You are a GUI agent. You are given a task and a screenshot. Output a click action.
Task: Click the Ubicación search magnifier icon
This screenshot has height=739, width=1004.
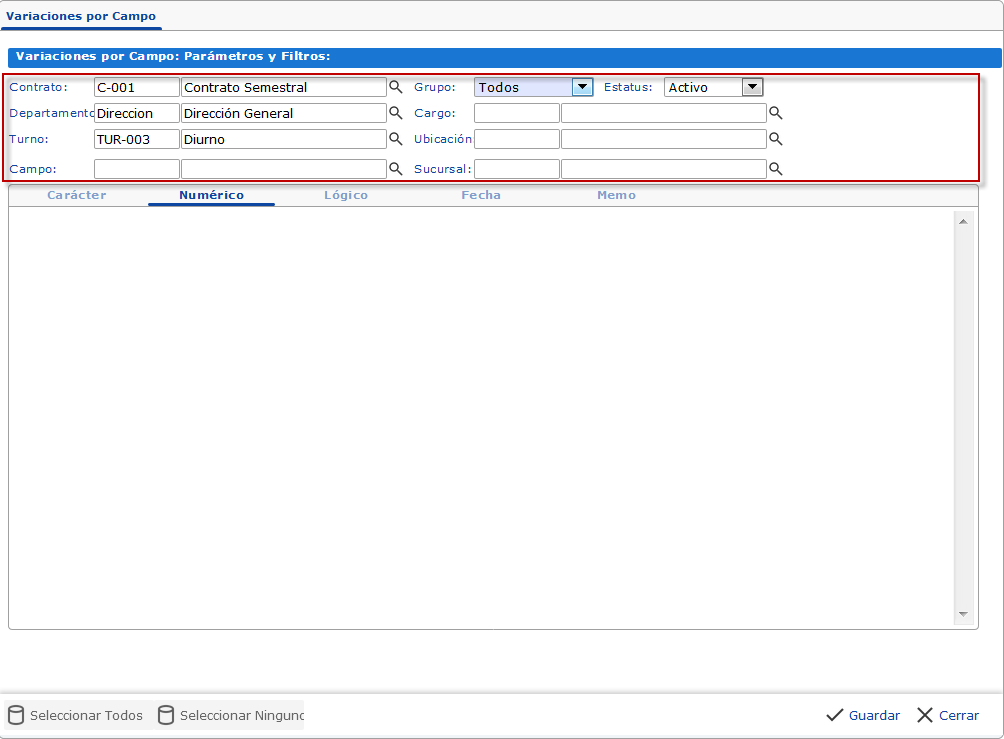point(775,139)
